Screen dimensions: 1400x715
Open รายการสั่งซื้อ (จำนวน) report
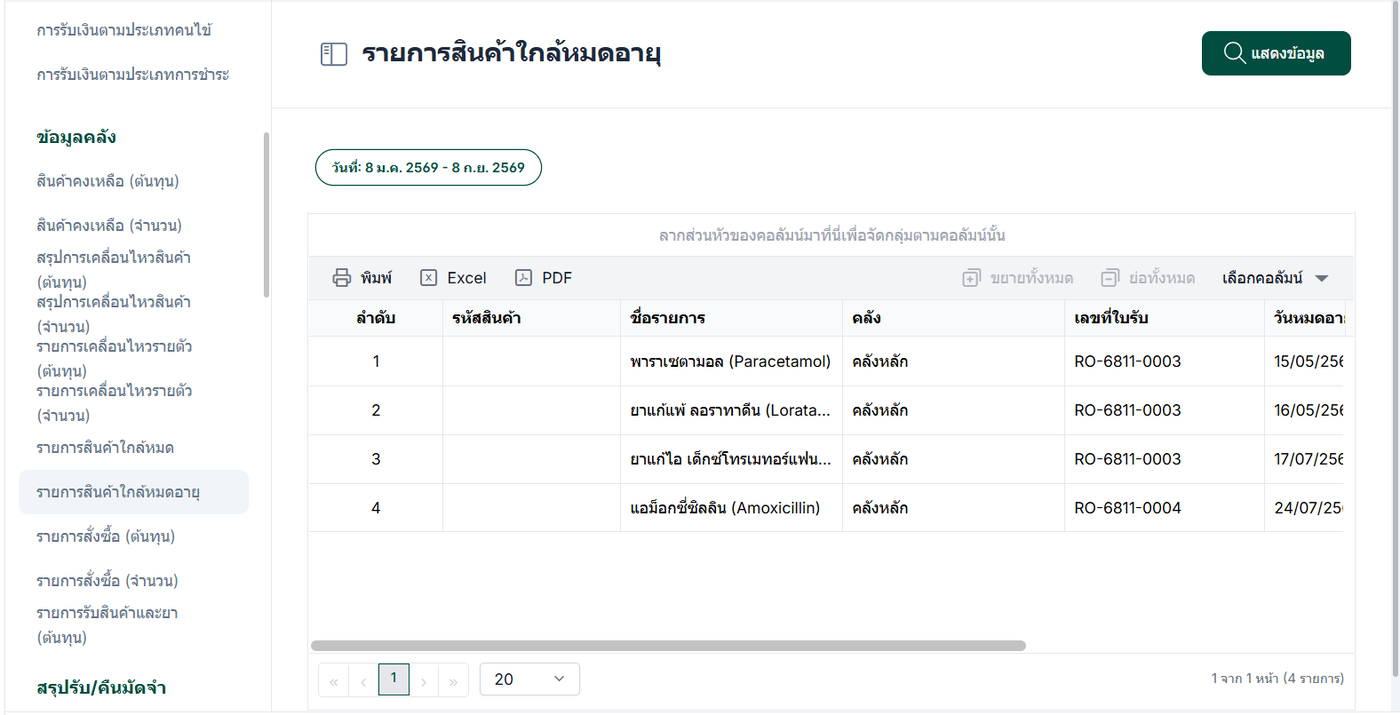107,581
